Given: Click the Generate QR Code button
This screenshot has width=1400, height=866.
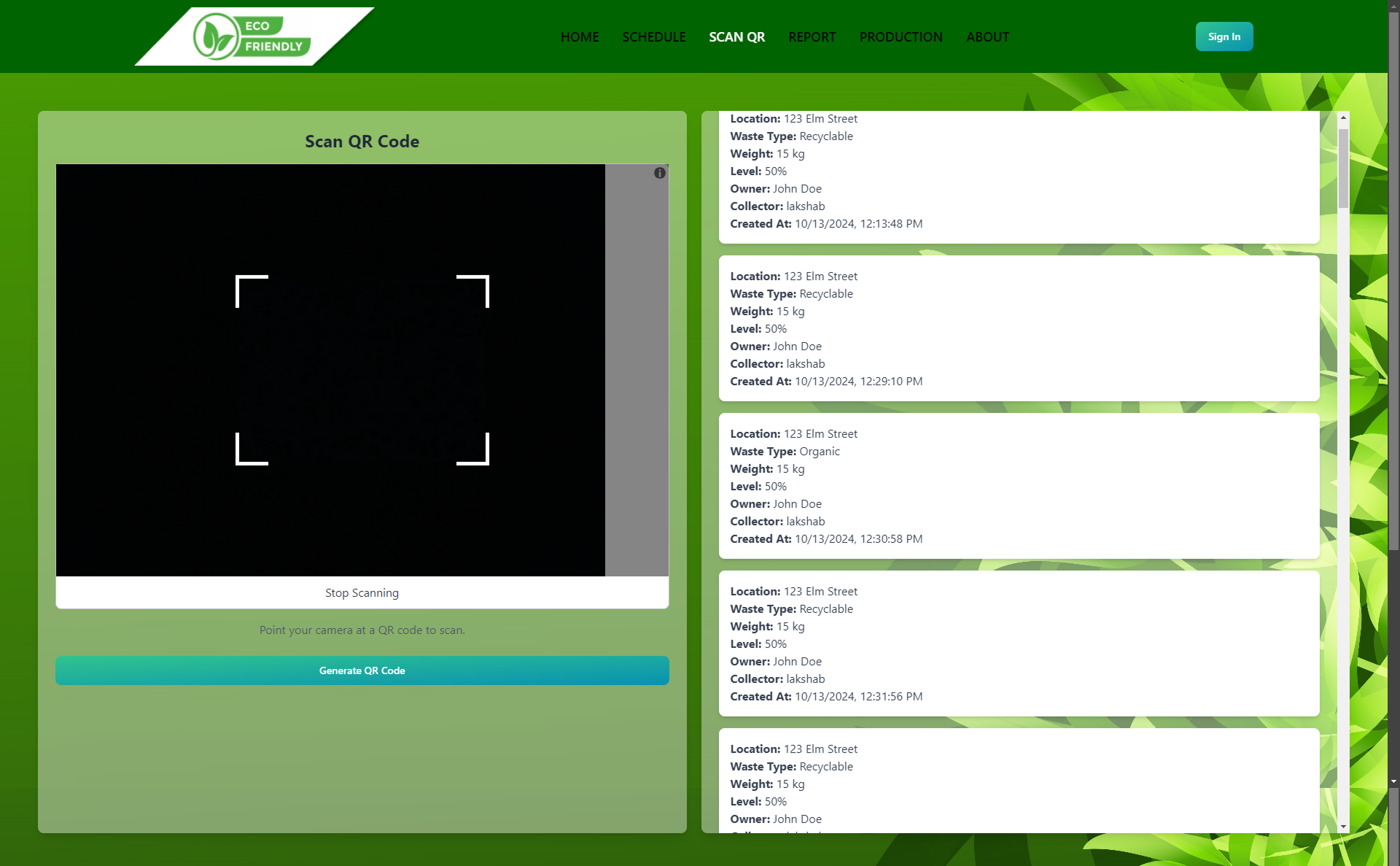Looking at the screenshot, I should (x=362, y=670).
